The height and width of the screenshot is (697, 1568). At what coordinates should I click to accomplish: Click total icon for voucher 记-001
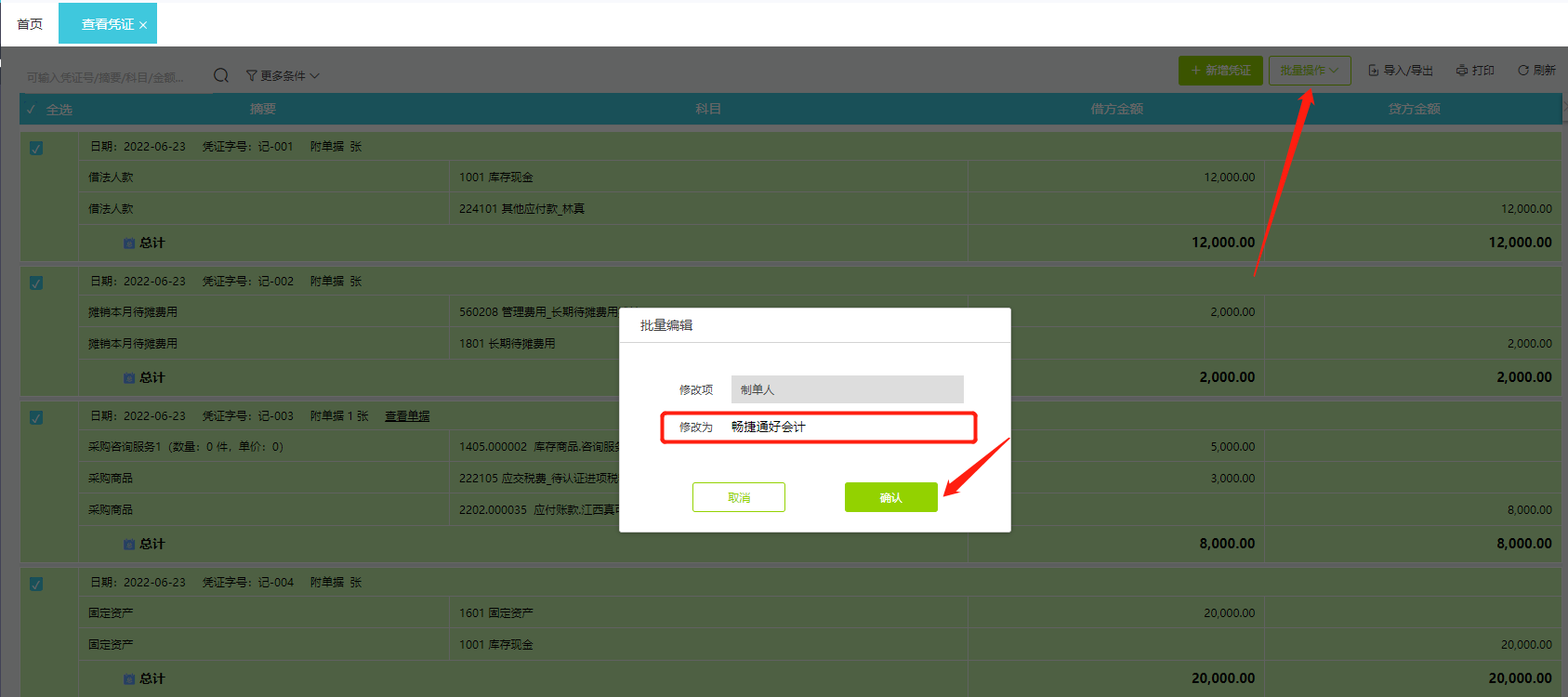pos(129,243)
